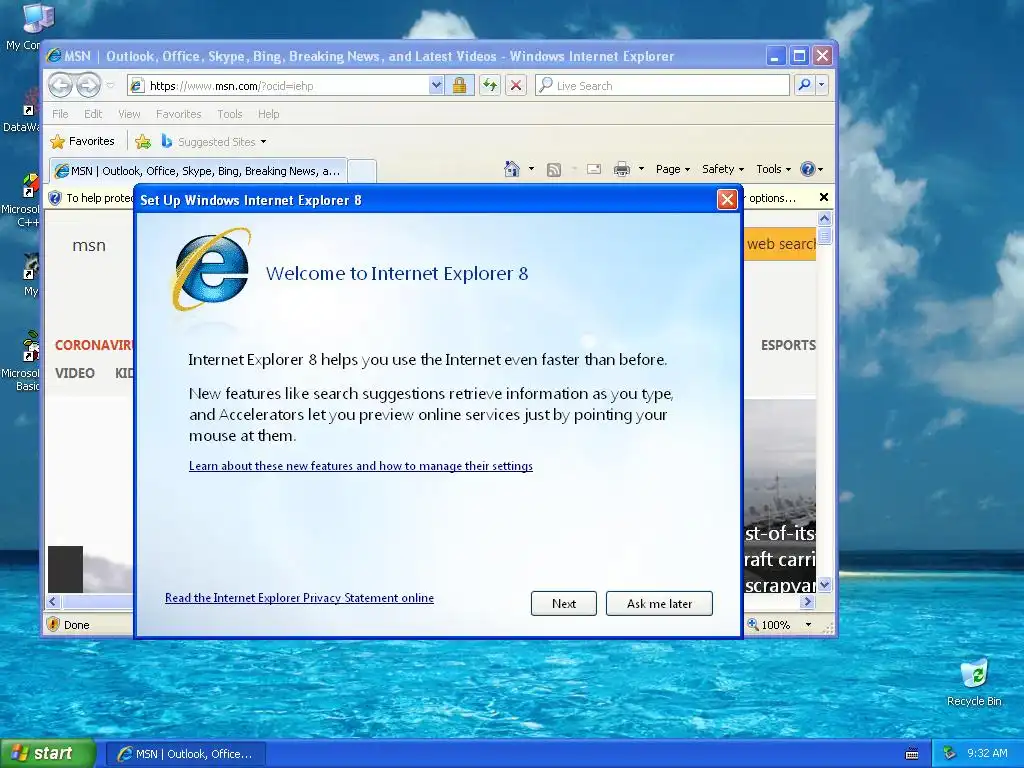Screen dimensions: 1024x768
Task: Open the Tools menu in menu bar
Action: (230, 114)
